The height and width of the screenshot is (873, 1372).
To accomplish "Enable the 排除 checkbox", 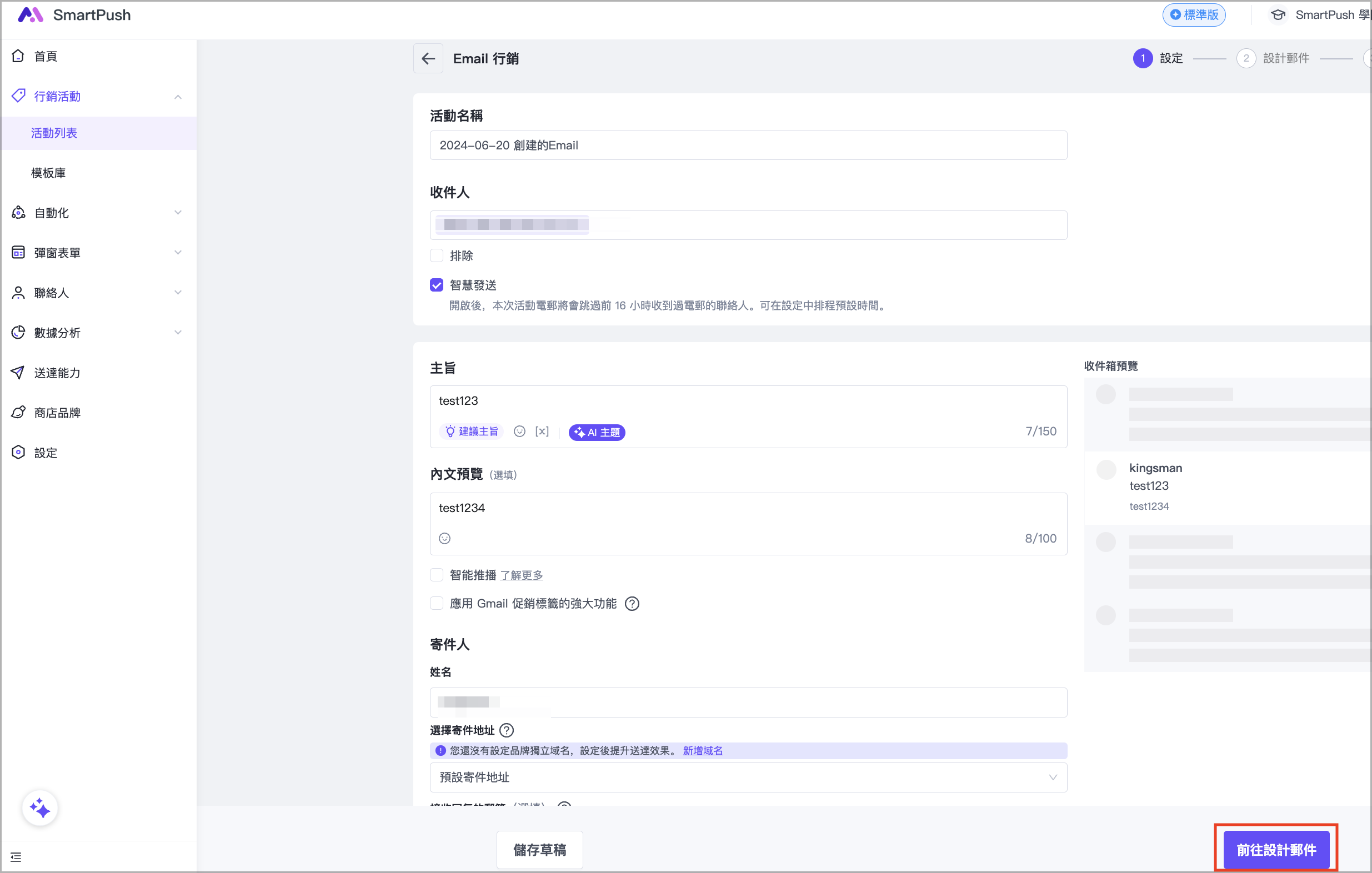I will pyautogui.click(x=437, y=255).
